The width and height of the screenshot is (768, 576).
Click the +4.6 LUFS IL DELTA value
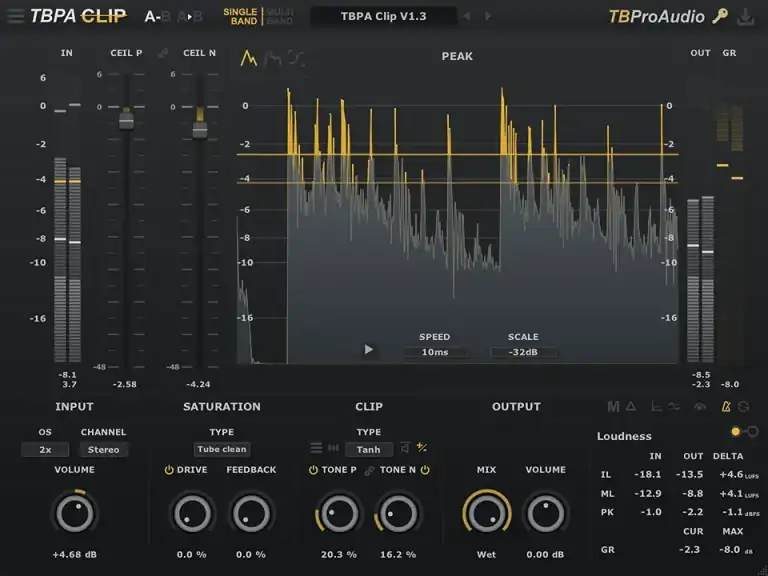739,474
